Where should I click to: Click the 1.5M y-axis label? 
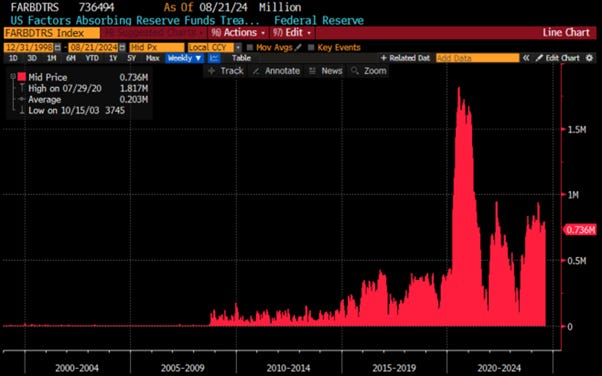(x=577, y=130)
